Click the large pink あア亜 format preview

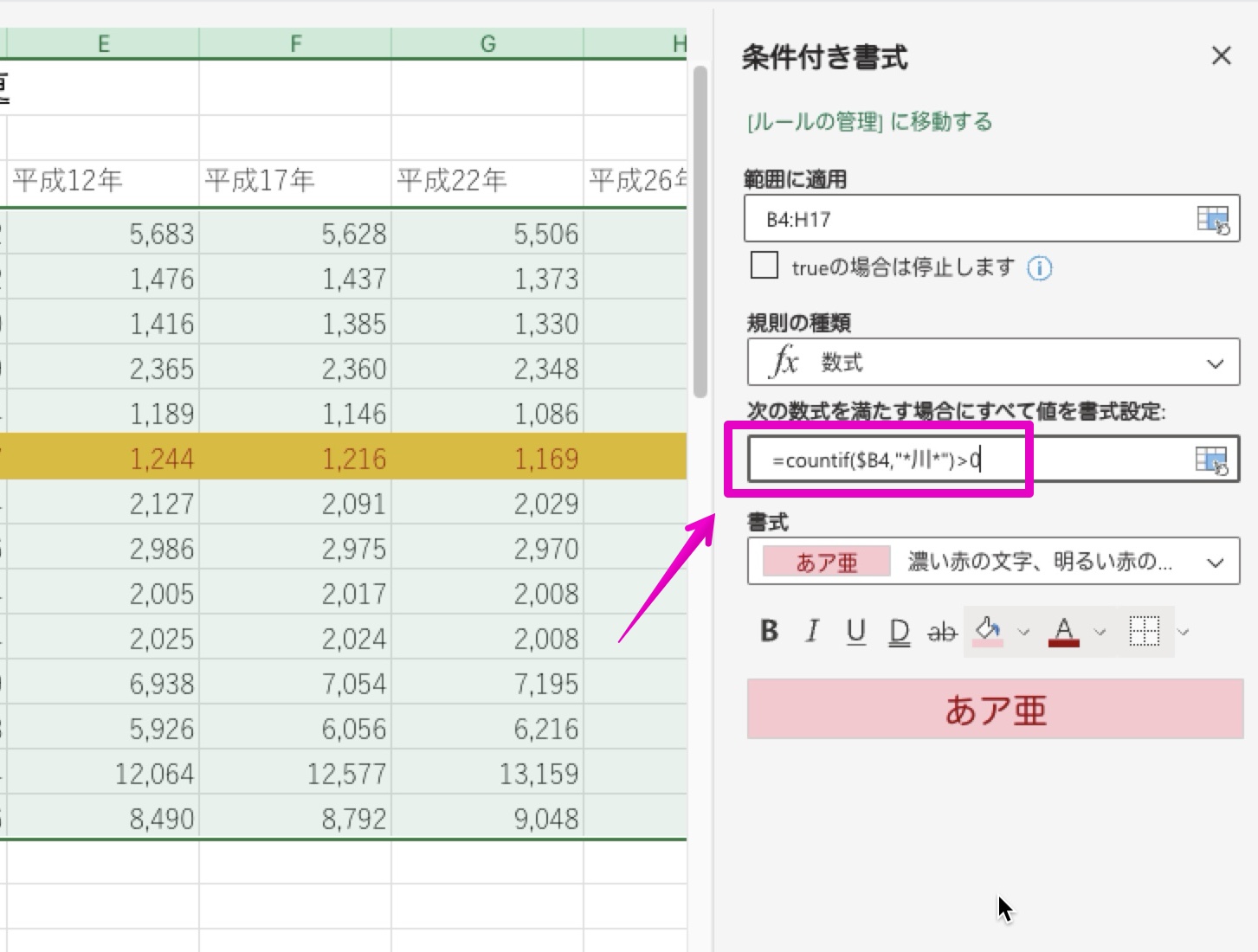(x=995, y=709)
